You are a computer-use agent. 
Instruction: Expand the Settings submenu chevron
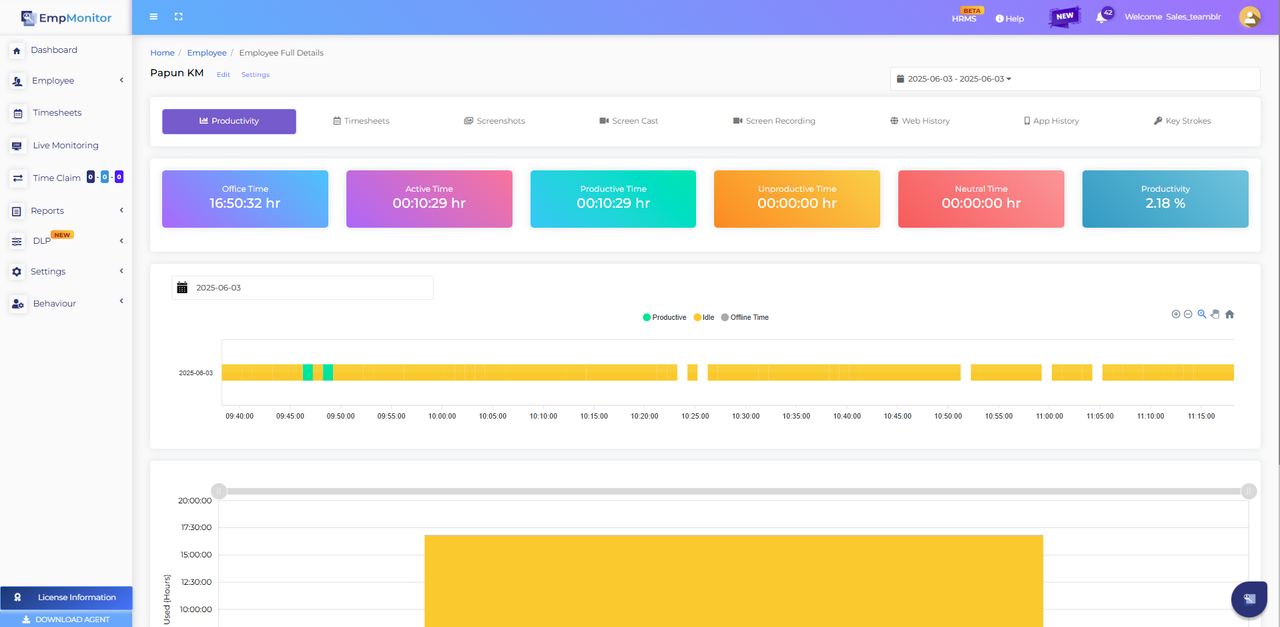(x=121, y=271)
